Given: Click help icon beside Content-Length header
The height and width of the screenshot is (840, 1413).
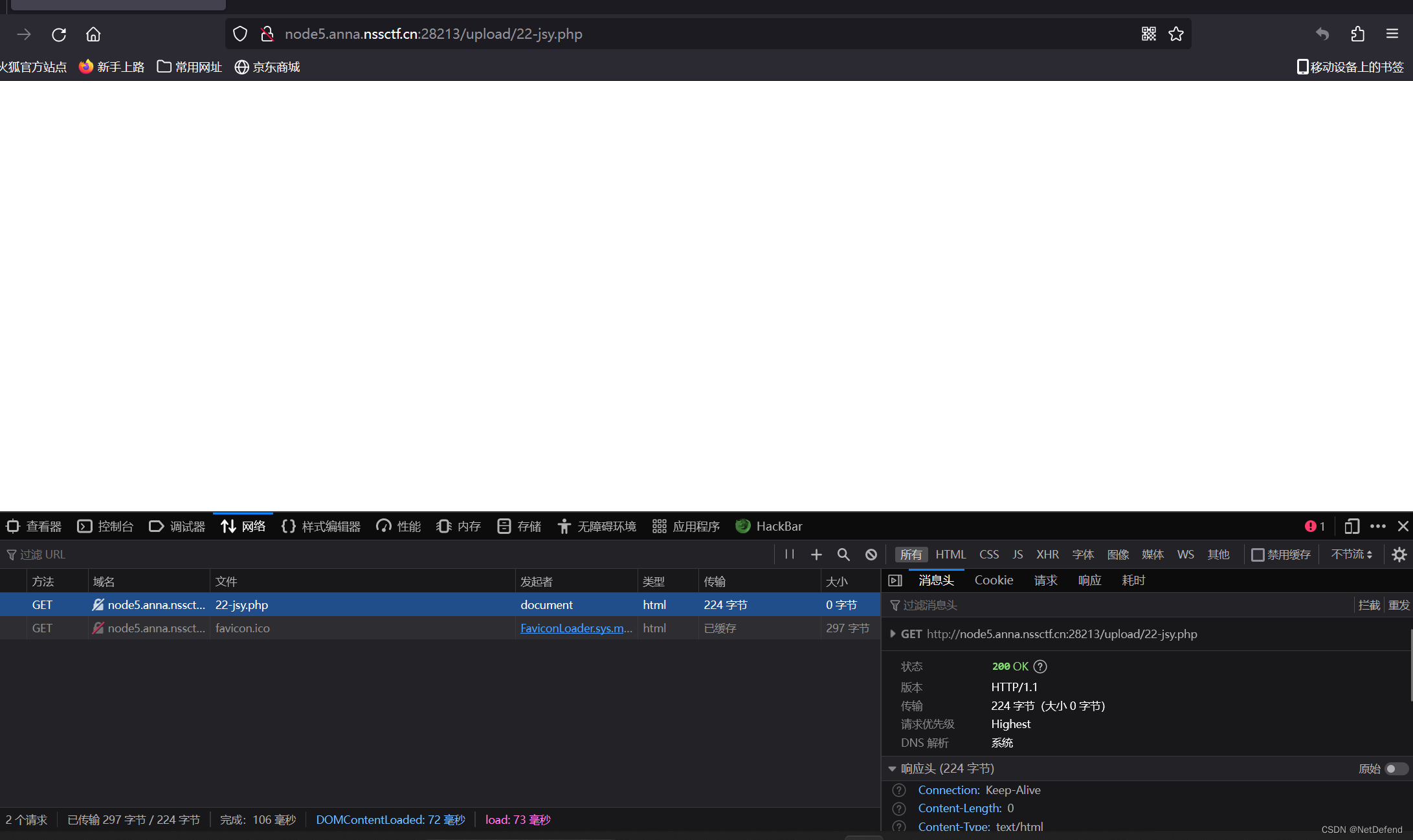Looking at the screenshot, I should (899, 808).
